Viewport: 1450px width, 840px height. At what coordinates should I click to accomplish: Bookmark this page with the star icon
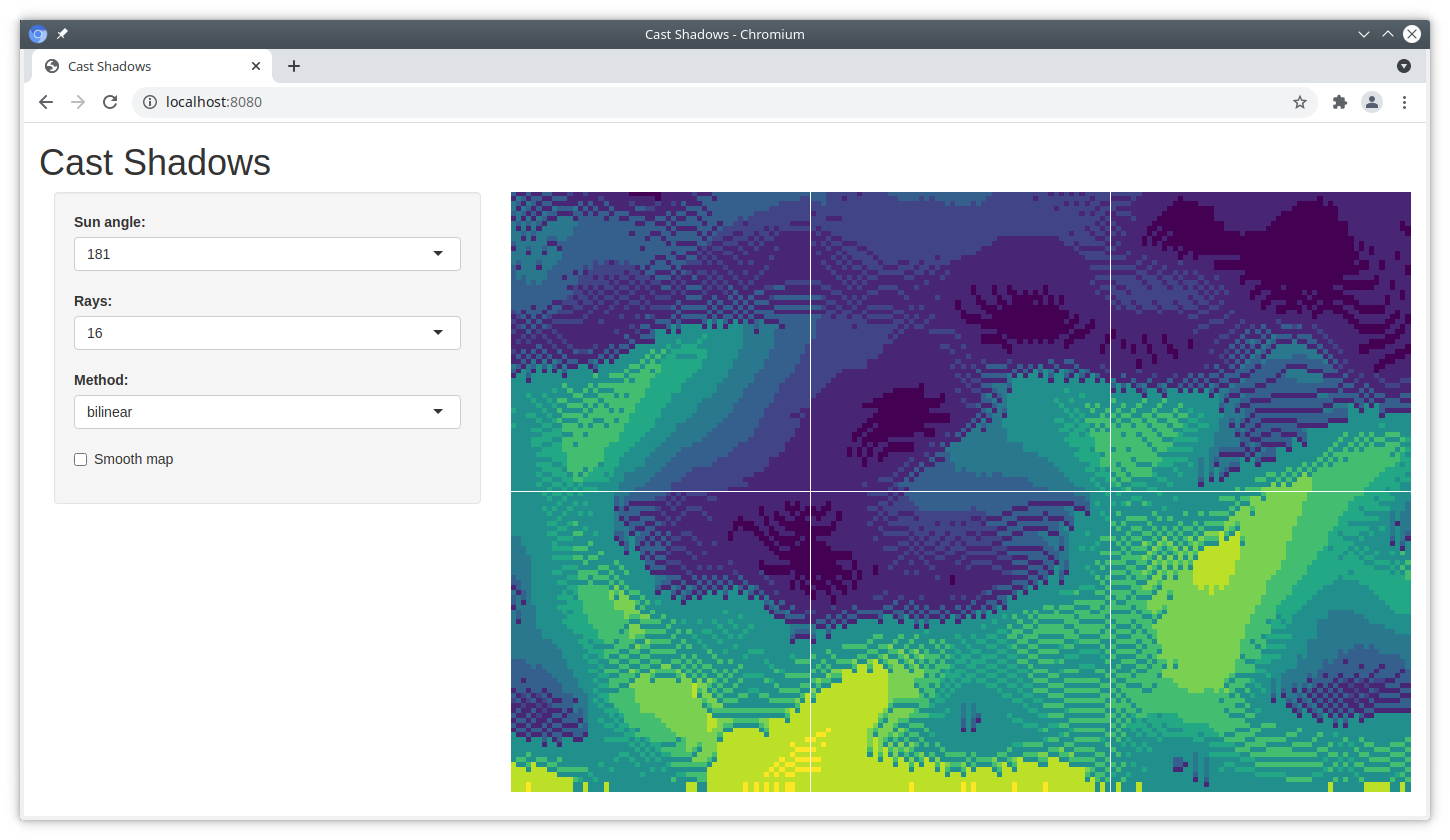[1299, 102]
